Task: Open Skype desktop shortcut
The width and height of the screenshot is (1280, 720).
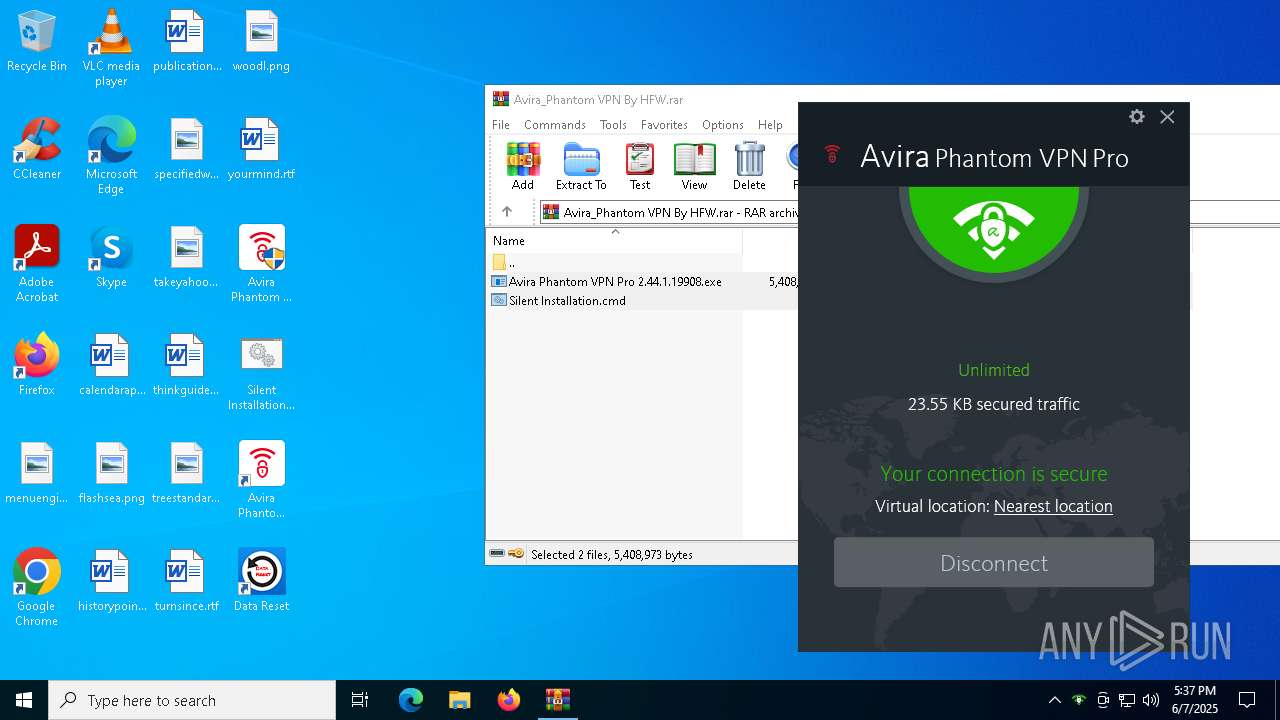Action: tap(111, 257)
